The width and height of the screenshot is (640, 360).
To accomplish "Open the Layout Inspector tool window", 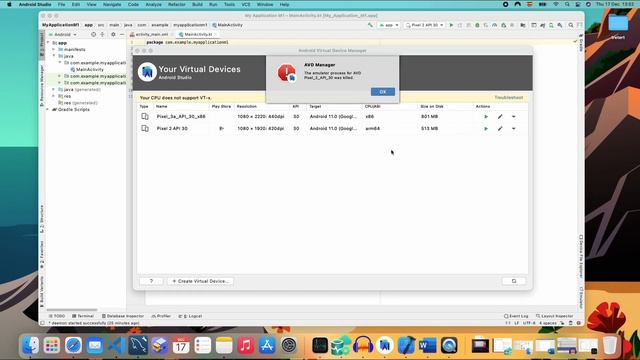I will [555, 316].
